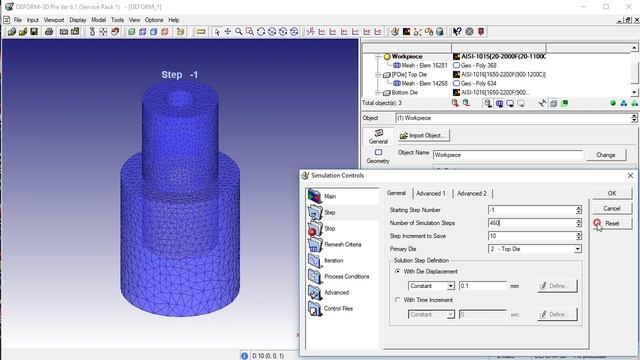Click the Starting Step Number field
The width and height of the screenshot is (640, 360).
532,210
